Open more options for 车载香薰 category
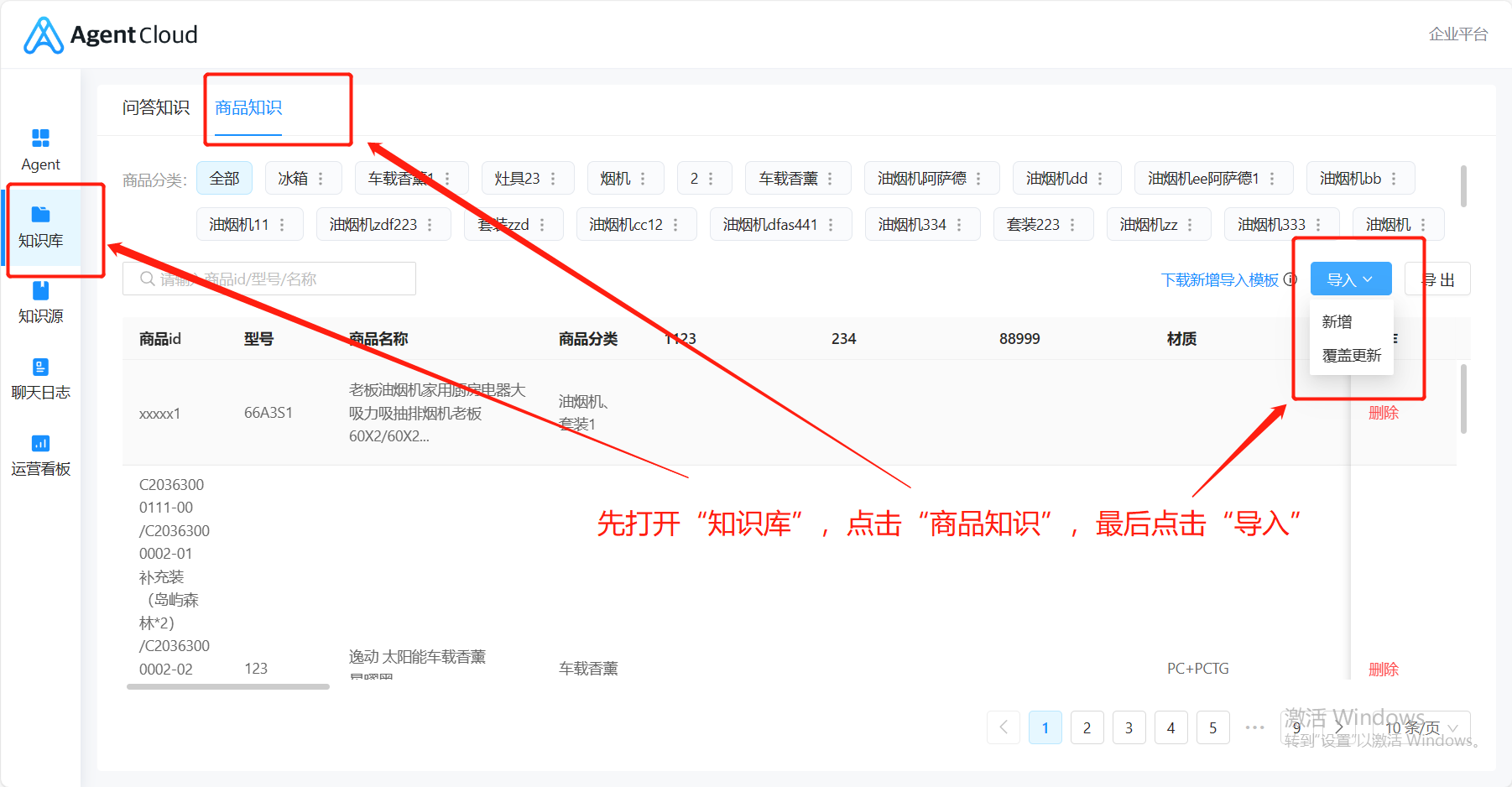1512x787 pixels. click(x=830, y=179)
